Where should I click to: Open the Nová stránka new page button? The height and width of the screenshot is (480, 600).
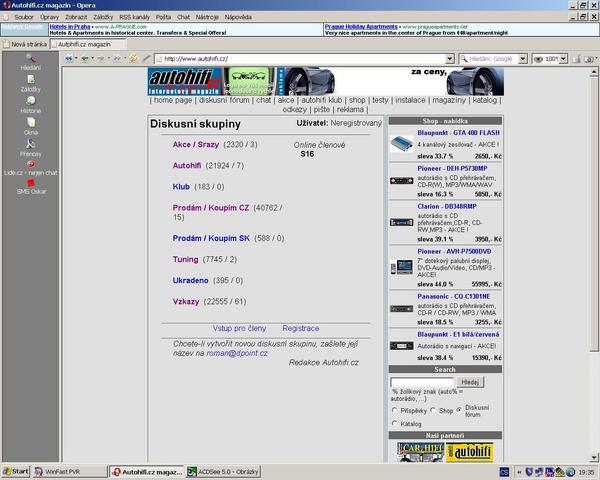coord(25,44)
